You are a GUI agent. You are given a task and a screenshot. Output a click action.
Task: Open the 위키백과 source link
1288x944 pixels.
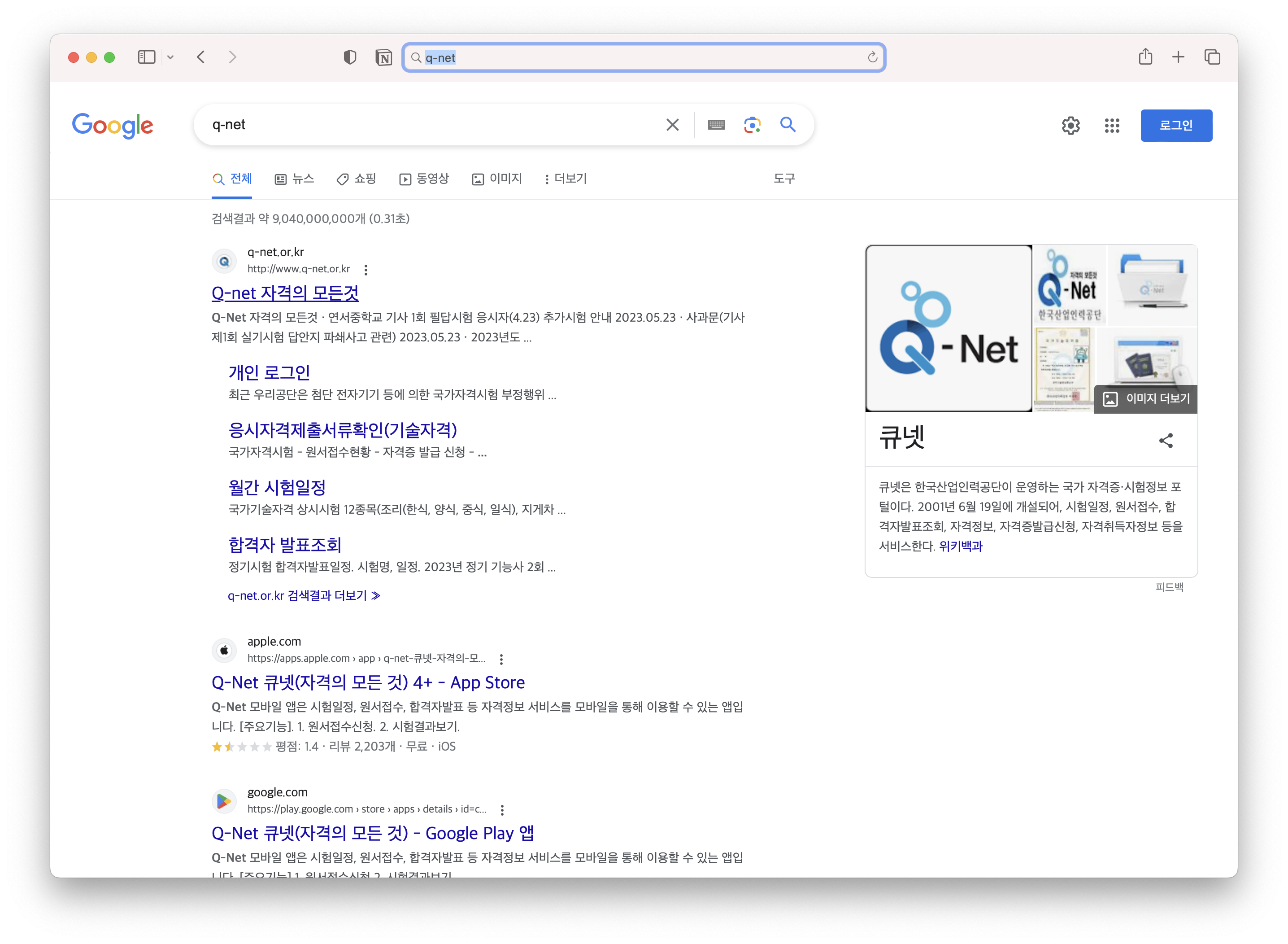tap(960, 546)
